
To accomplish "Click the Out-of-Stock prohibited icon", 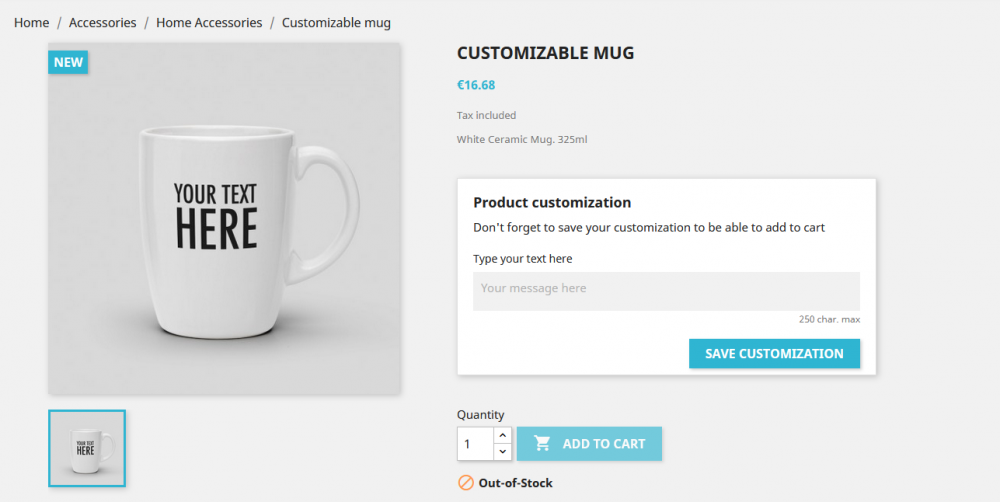I will point(466,483).
